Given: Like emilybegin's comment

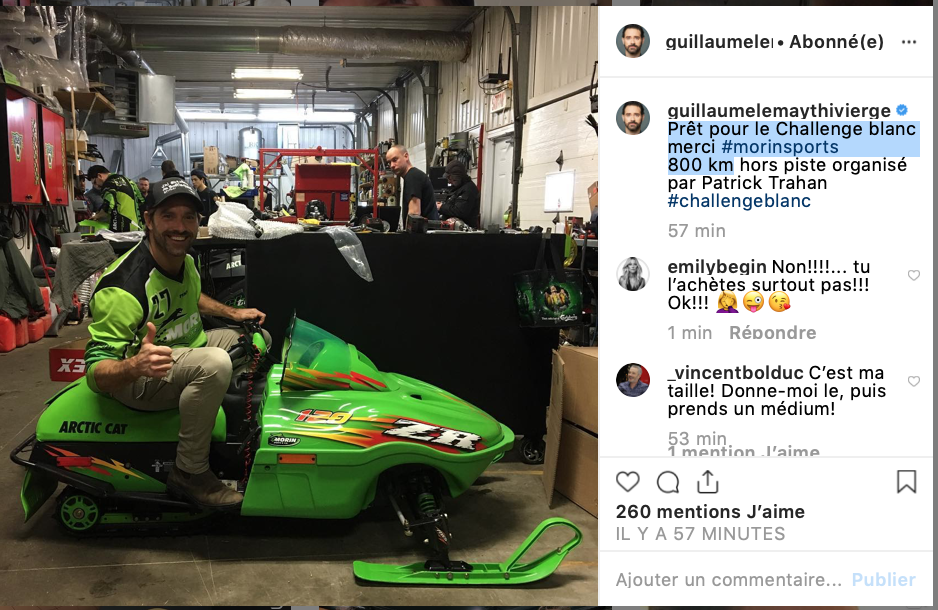Looking at the screenshot, I should [913, 275].
